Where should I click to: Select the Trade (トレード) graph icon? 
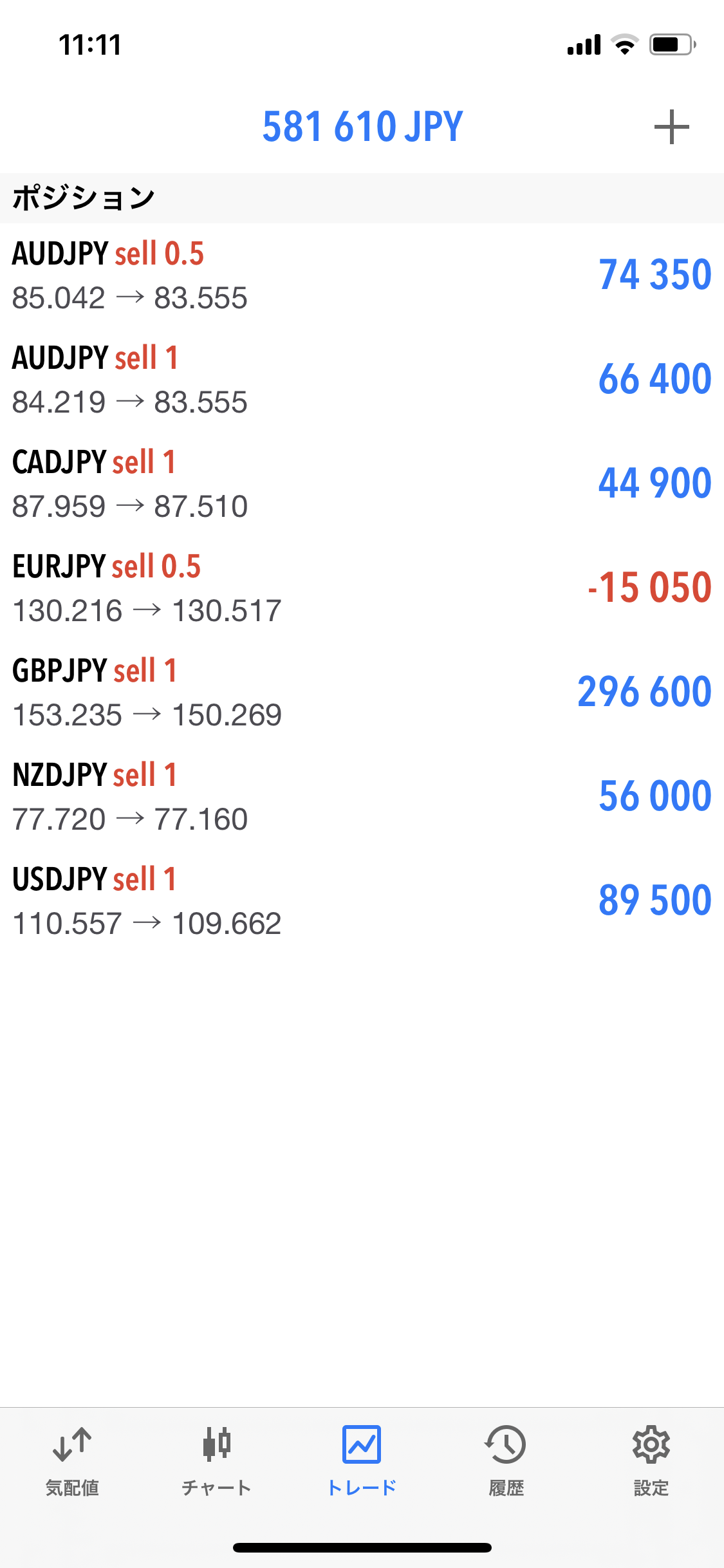(x=362, y=1444)
